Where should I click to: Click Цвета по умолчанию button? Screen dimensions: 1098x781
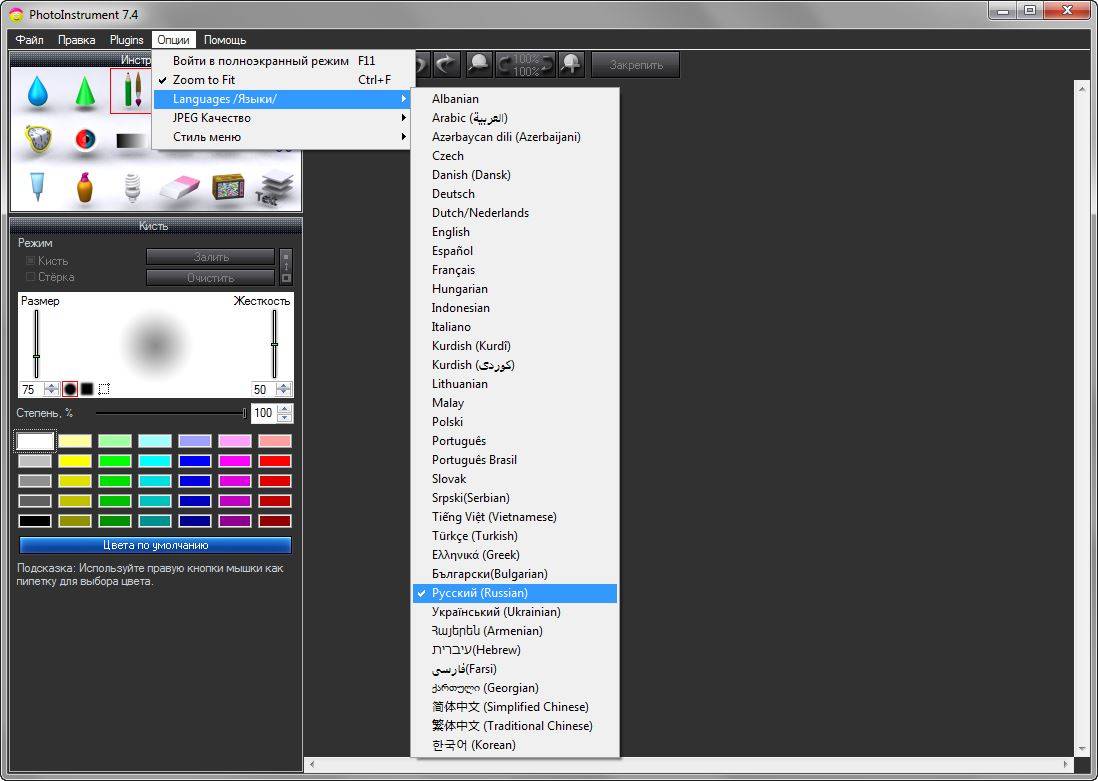click(x=155, y=545)
